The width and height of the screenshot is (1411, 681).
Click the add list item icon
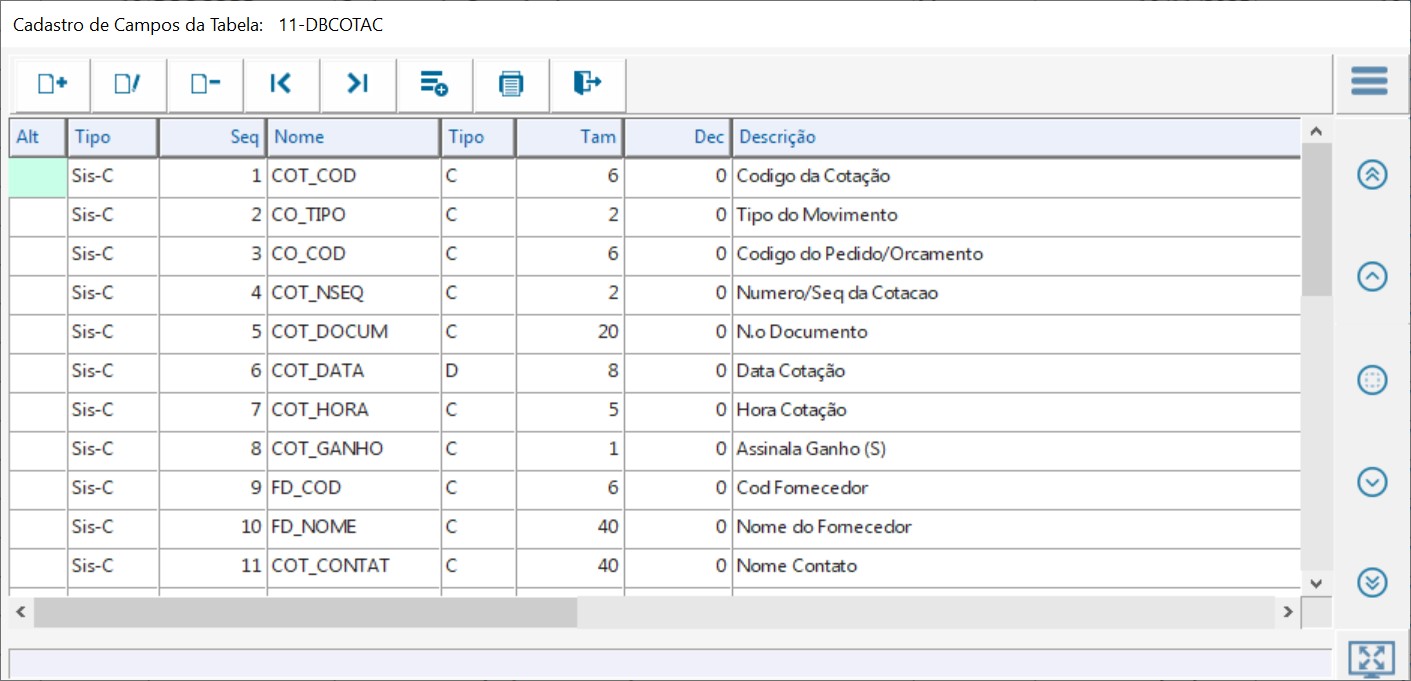pos(434,85)
